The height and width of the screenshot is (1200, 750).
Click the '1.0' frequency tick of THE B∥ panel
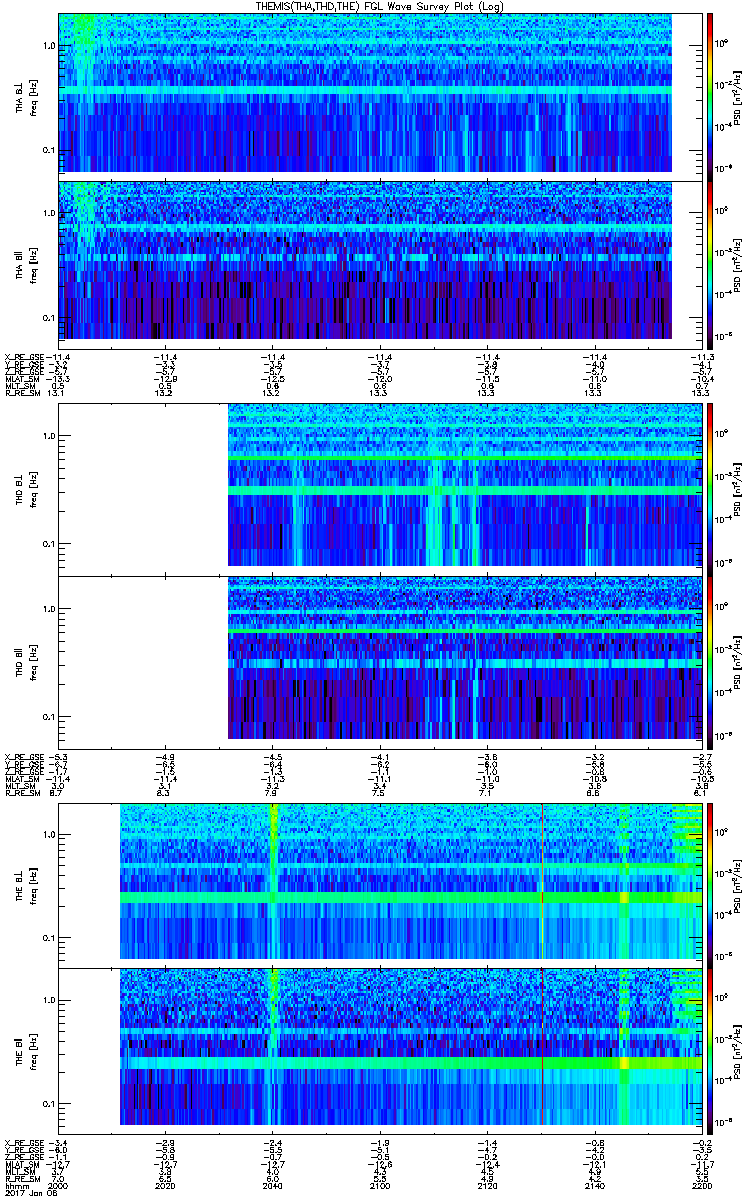pos(48,1000)
